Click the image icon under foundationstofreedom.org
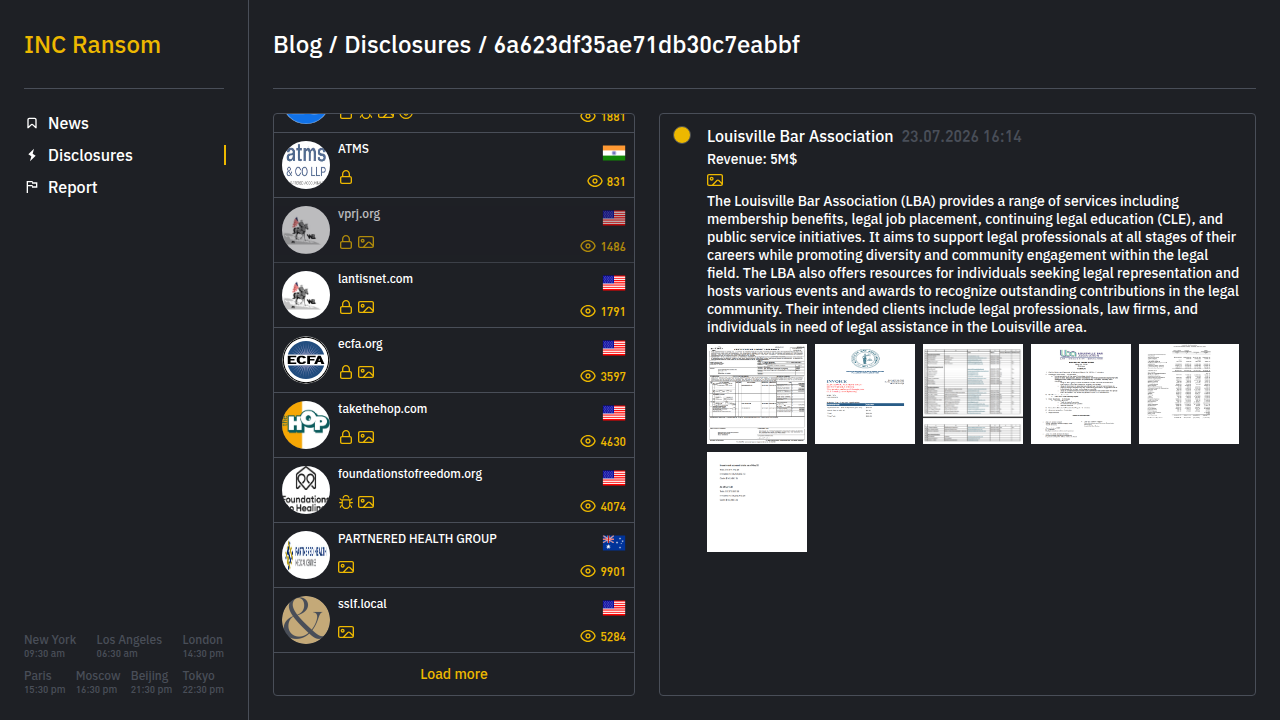Image resolution: width=1280 pixels, height=720 pixels. pos(366,502)
